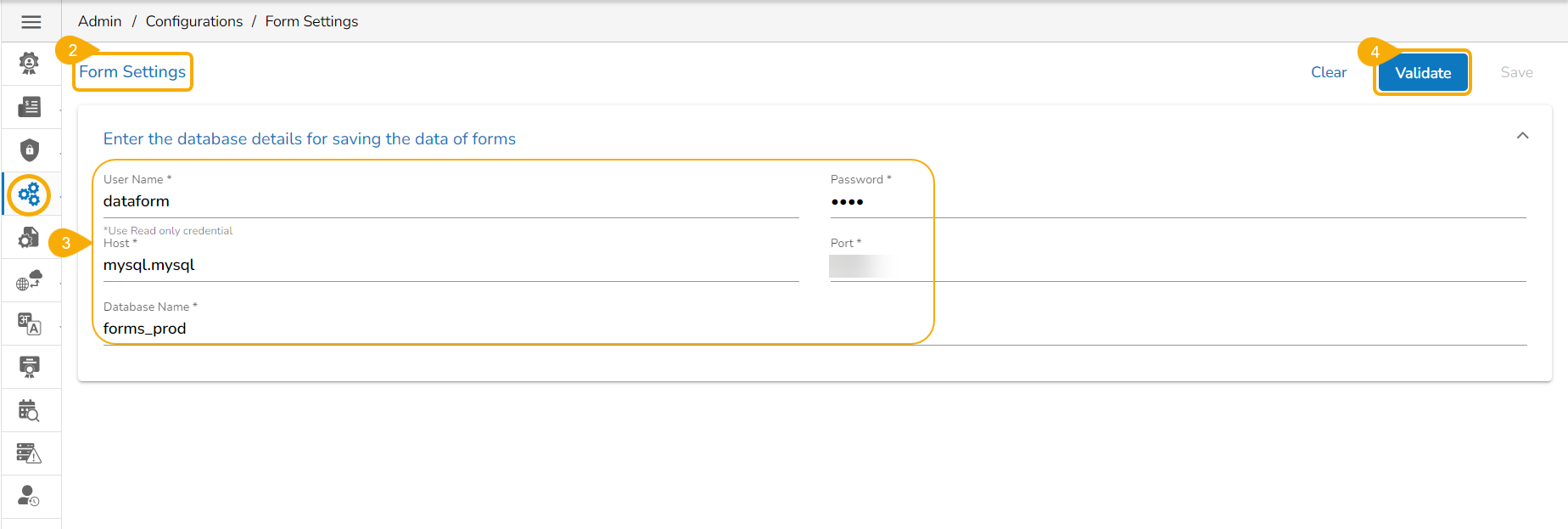Collapse the database details section chevron
The height and width of the screenshot is (529, 1568).
(x=1522, y=136)
